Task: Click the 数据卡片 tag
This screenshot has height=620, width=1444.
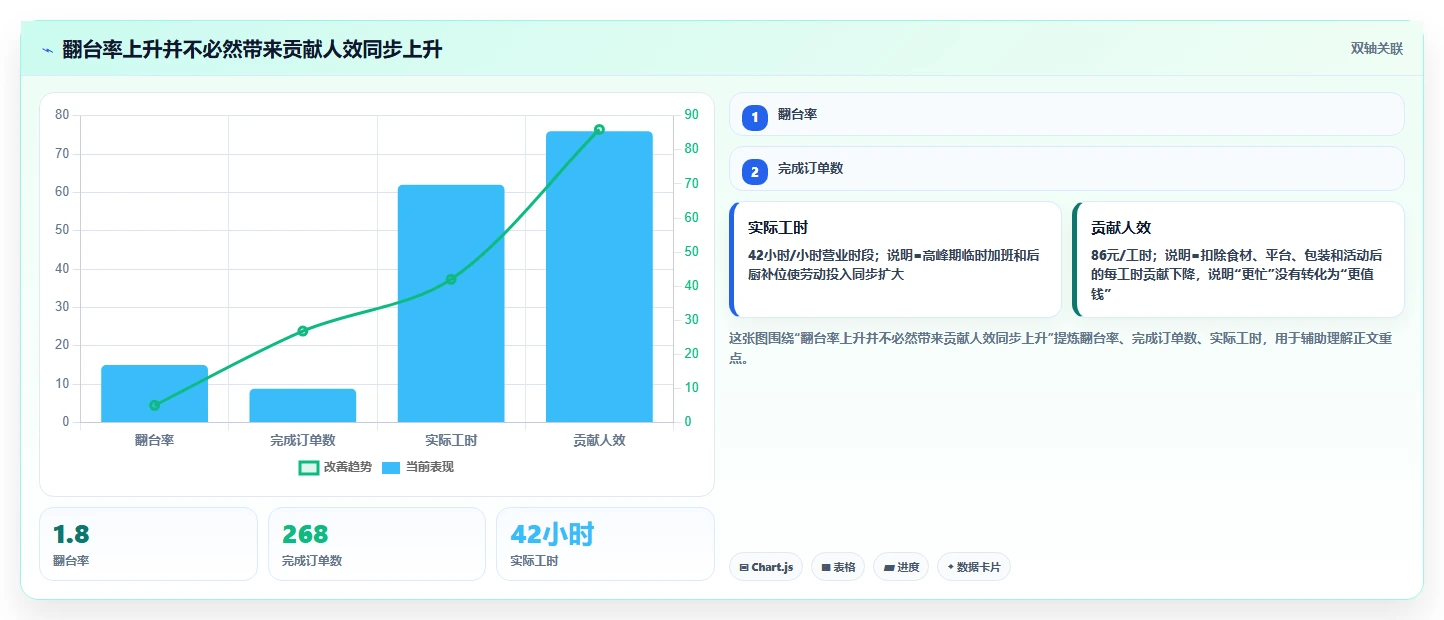Action: [x=974, y=567]
